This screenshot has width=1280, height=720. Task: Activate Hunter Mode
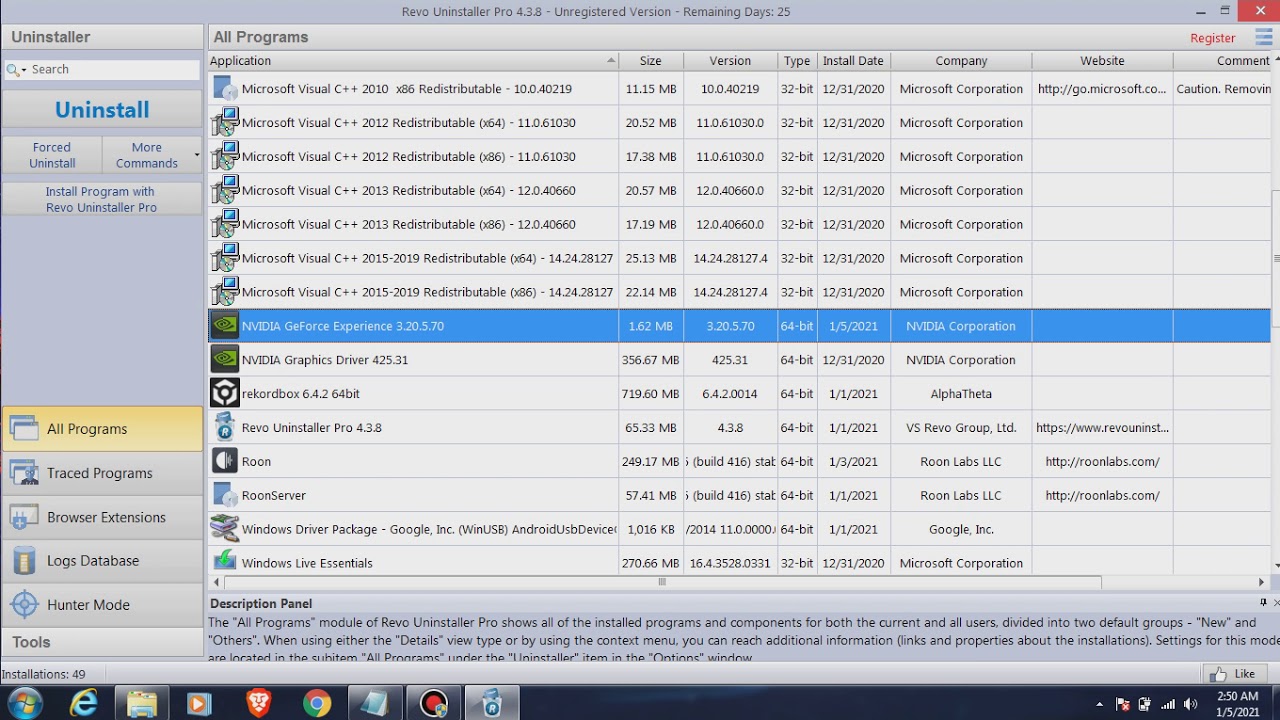102,605
